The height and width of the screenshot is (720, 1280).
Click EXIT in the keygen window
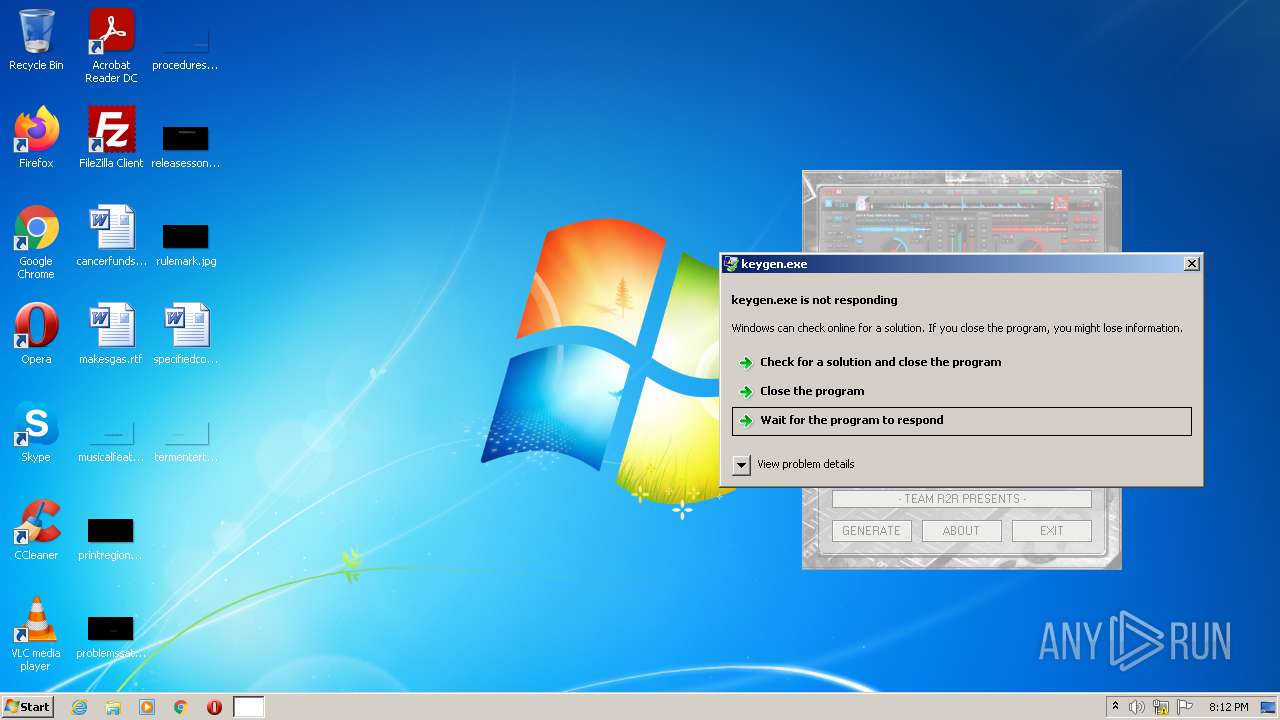[1051, 531]
